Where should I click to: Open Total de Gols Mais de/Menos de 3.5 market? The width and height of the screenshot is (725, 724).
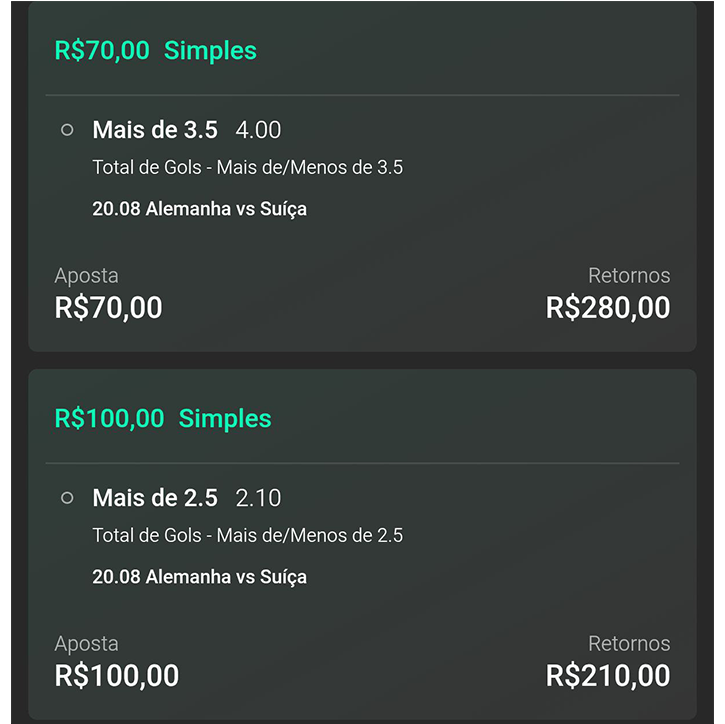[247, 168]
